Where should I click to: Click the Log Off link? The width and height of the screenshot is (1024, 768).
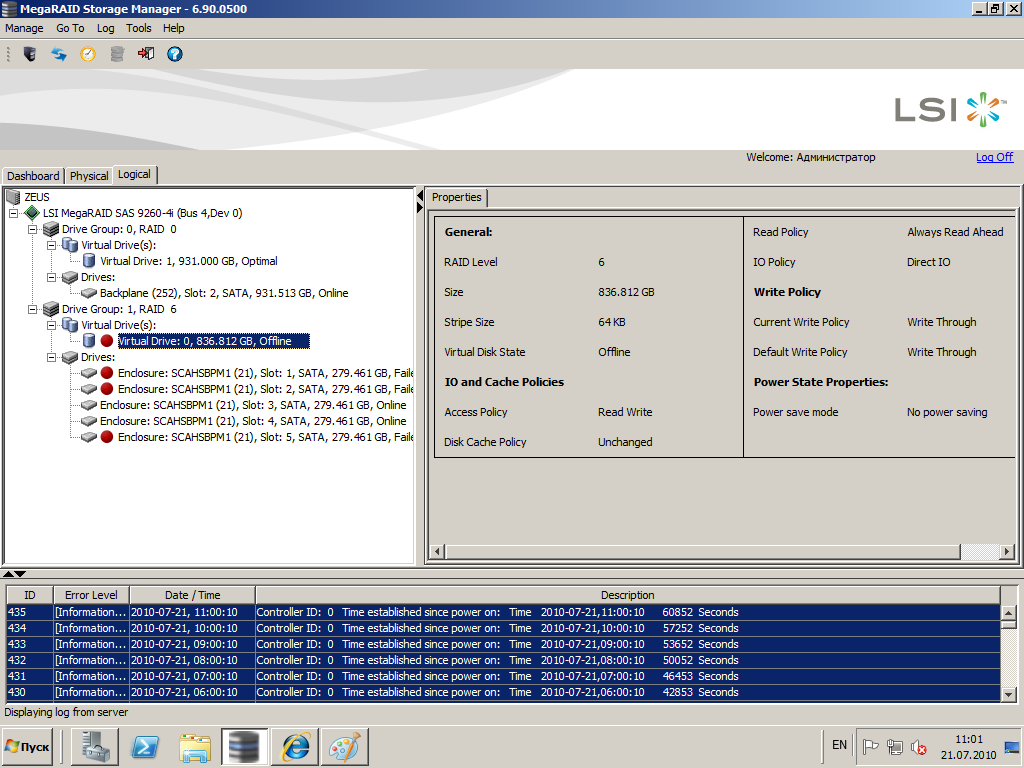tap(994, 157)
